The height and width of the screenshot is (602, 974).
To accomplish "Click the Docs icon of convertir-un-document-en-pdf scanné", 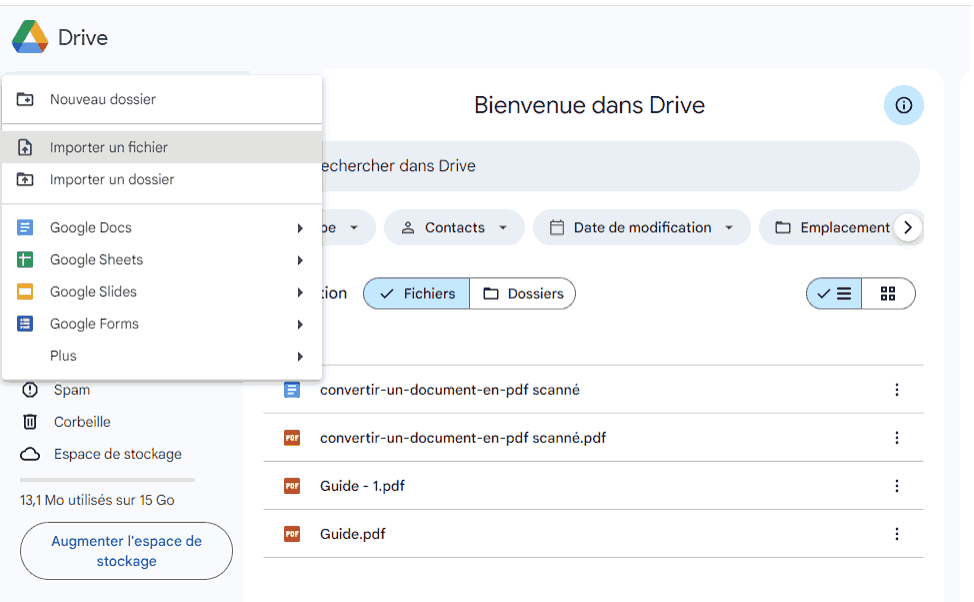I will coord(292,390).
